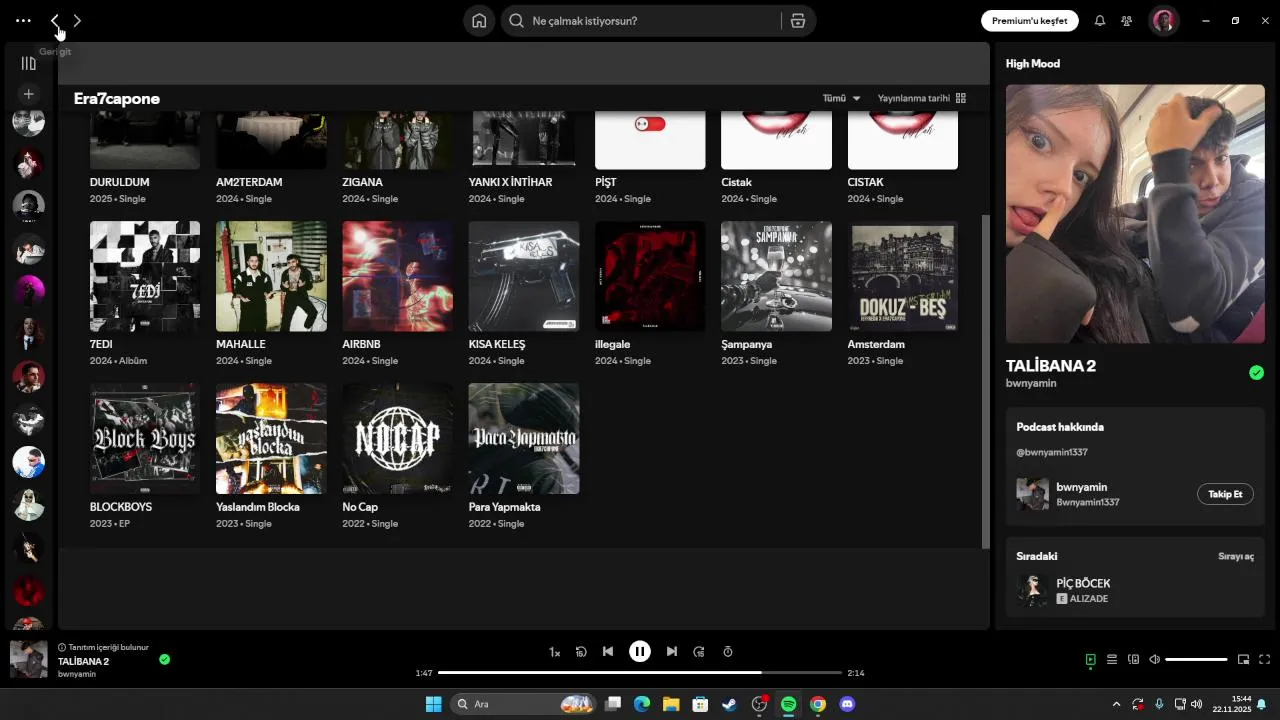Follow bwnyamin with Takip Et
Image resolution: width=1280 pixels, height=720 pixels.
click(1225, 494)
